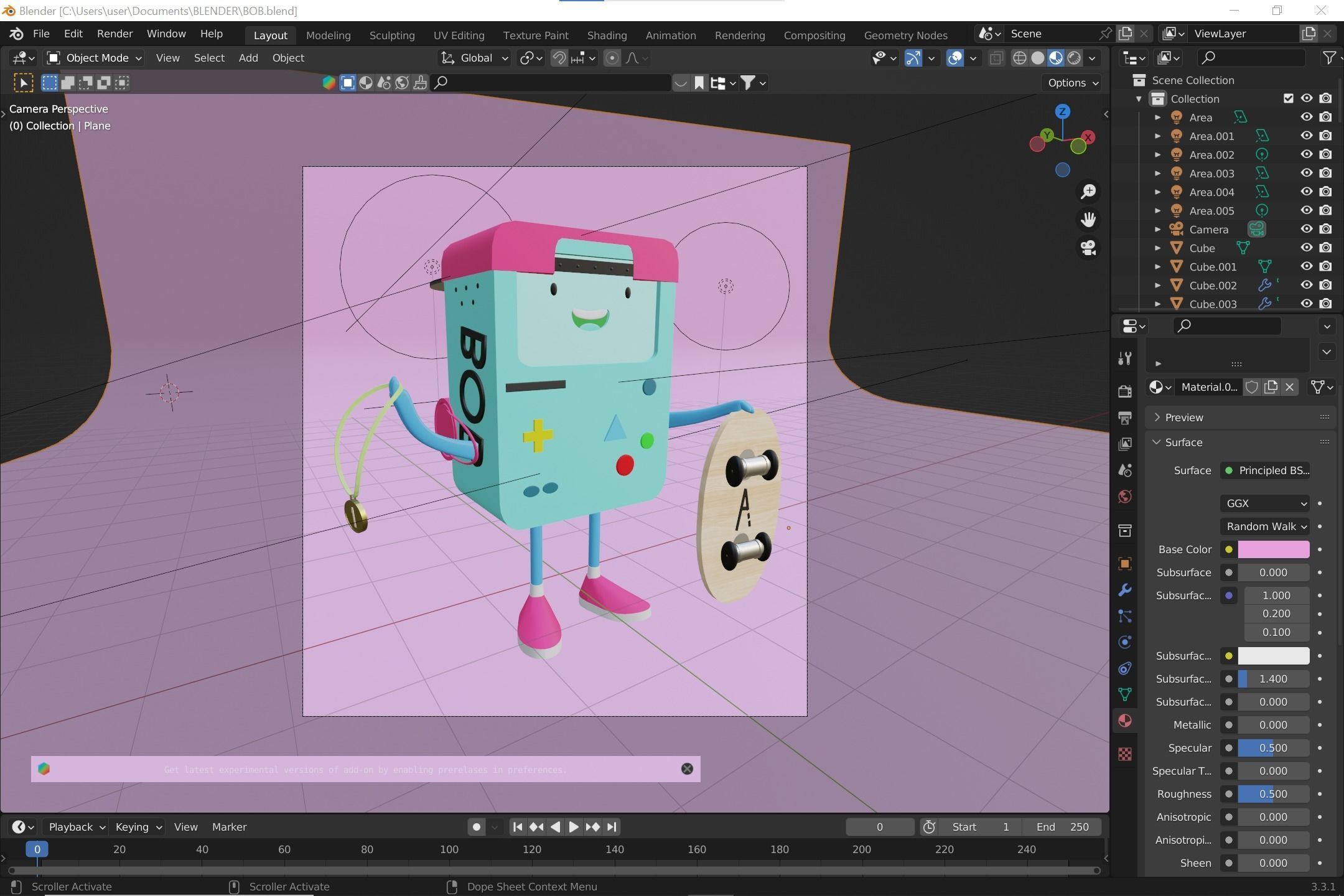Switch to solid viewport shading

coord(1037,58)
